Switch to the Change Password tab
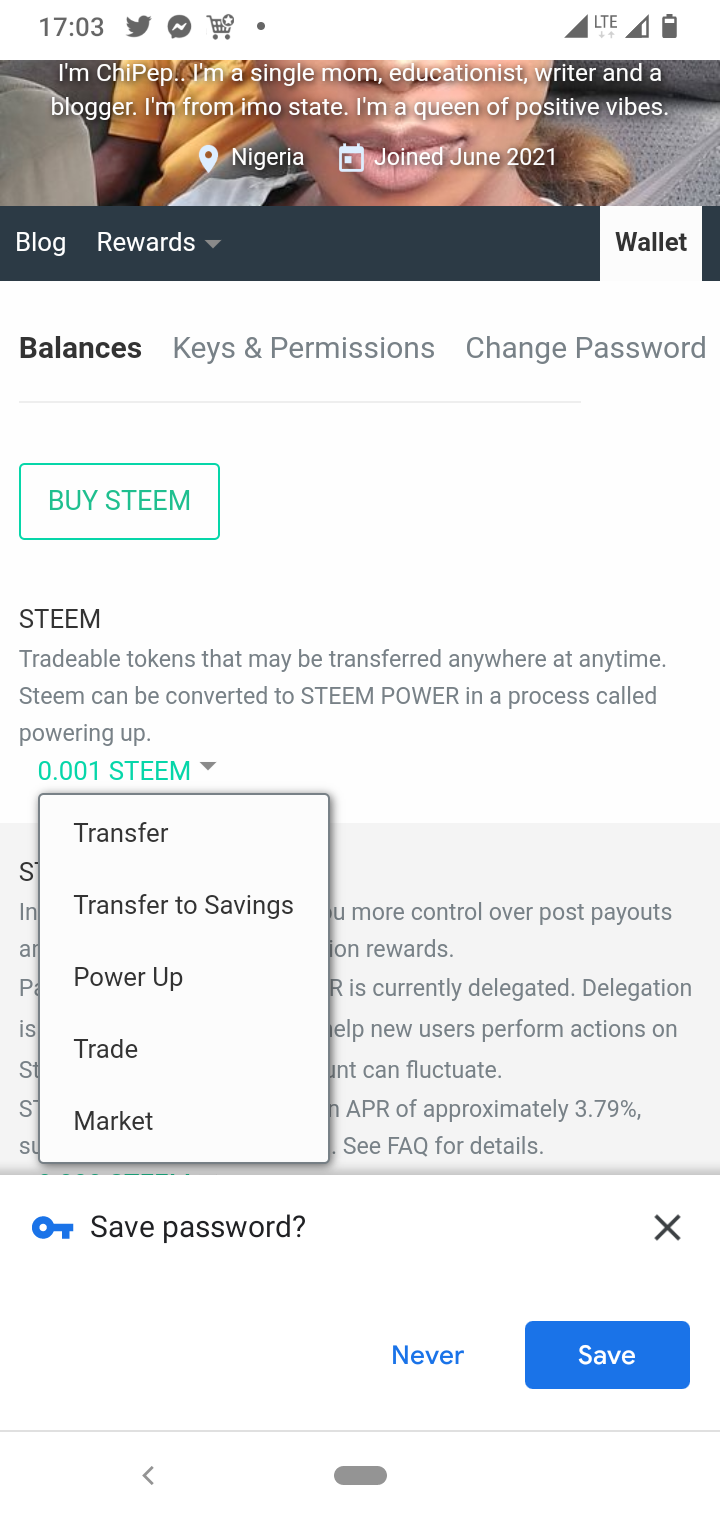 click(586, 348)
